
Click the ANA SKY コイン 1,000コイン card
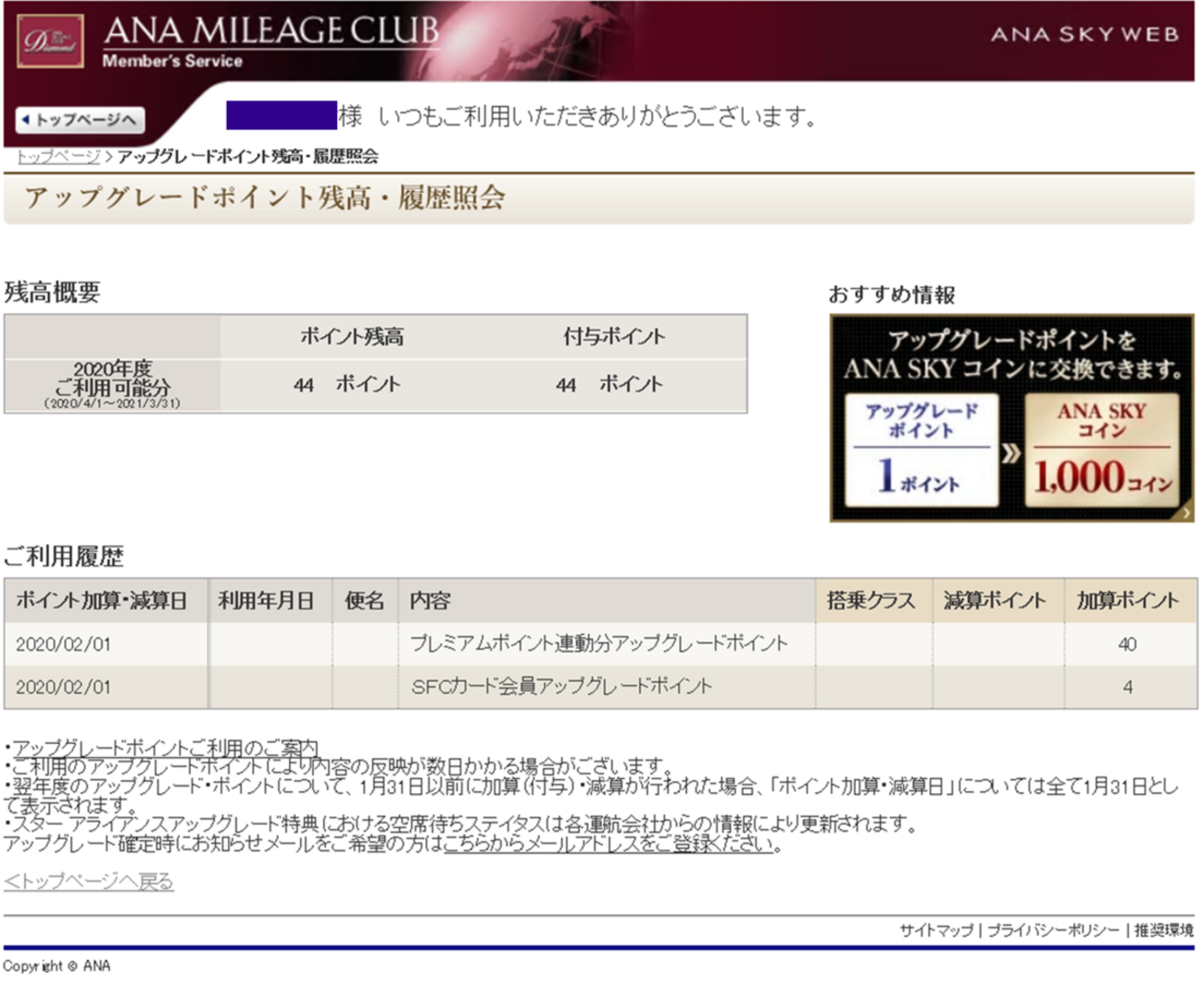1101,450
